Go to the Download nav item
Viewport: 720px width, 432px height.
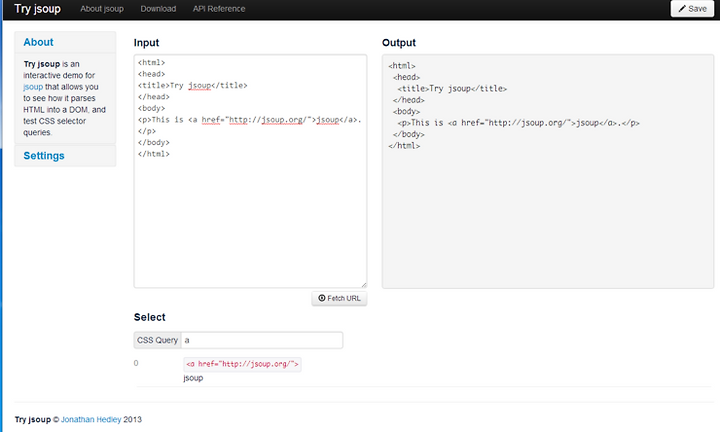(x=158, y=9)
